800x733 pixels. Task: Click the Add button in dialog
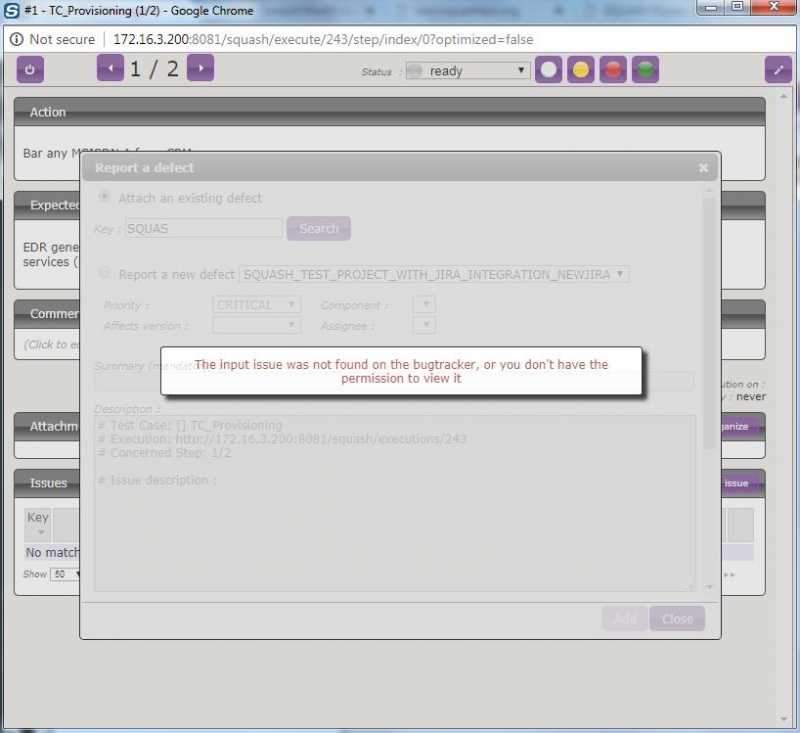point(625,619)
